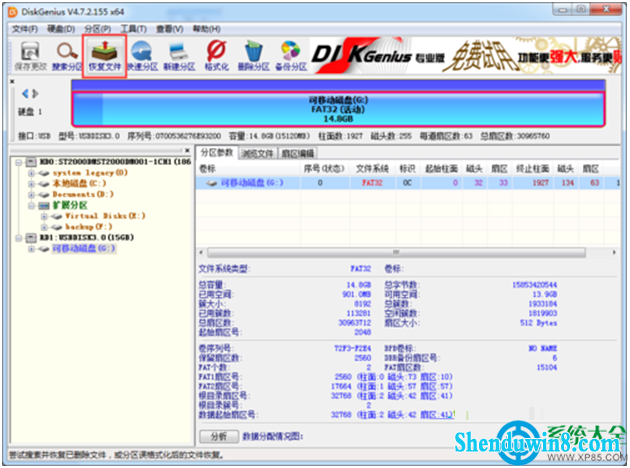This screenshot has width=630, height=468.
Task: Expand the Documents (D:) node
Action: coord(31,195)
